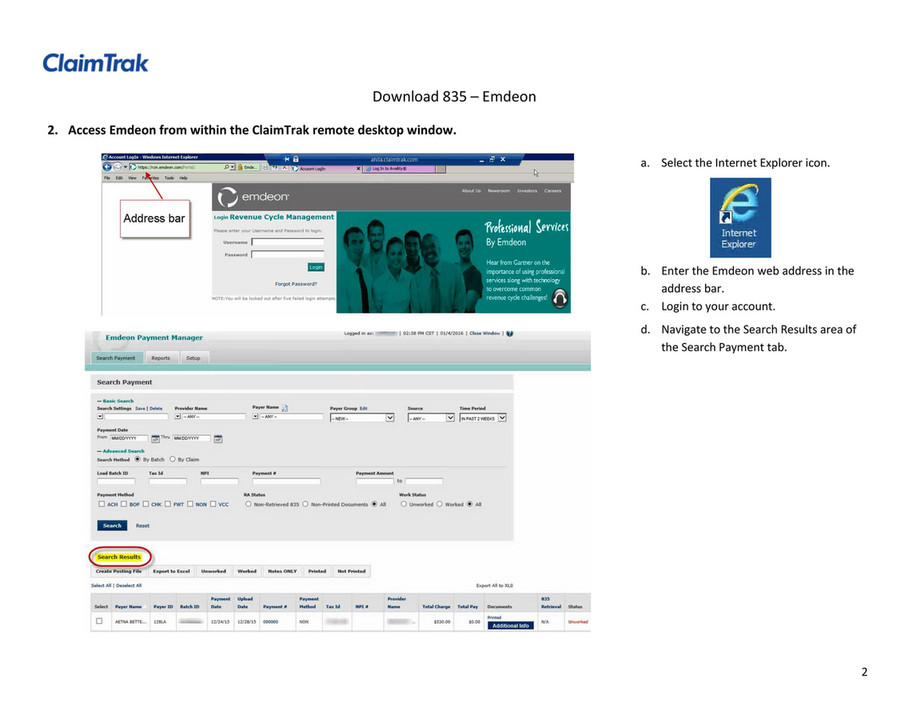909x703 pixels.
Task: Select the By Batch search method
Action: tap(137, 459)
